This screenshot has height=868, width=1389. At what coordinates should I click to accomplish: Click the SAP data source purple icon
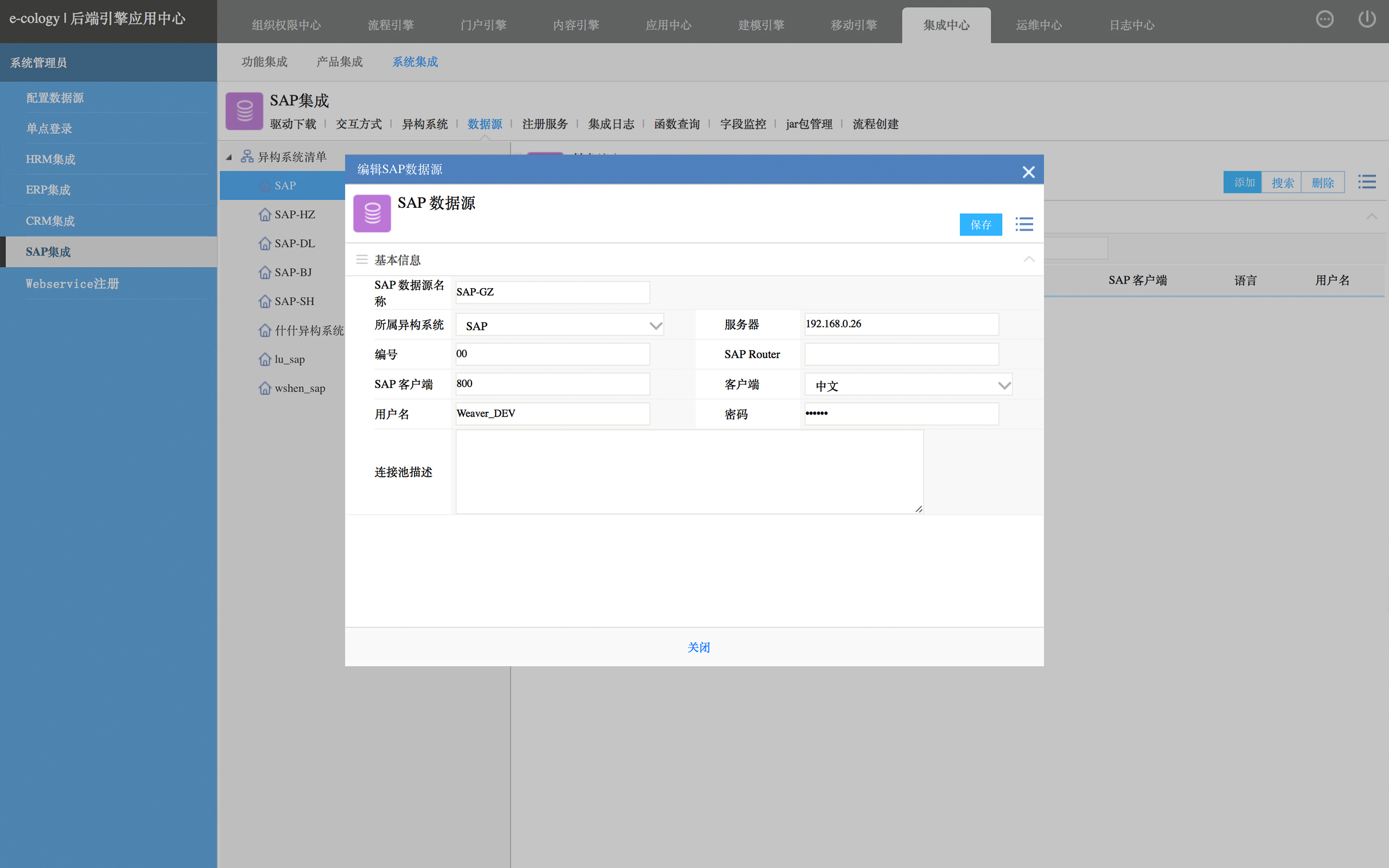[372, 214]
